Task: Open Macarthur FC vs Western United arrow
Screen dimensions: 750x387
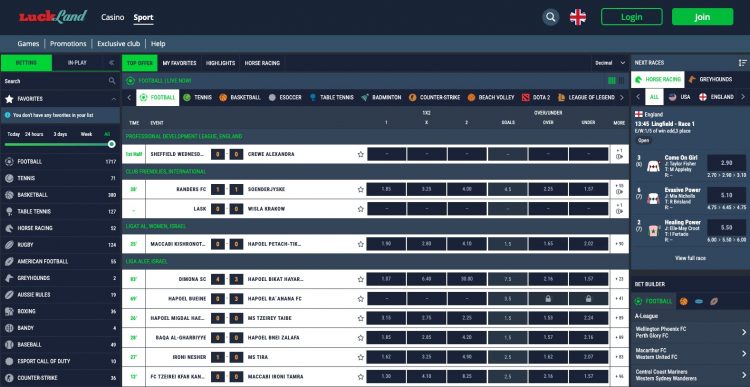Action: (744, 354)
